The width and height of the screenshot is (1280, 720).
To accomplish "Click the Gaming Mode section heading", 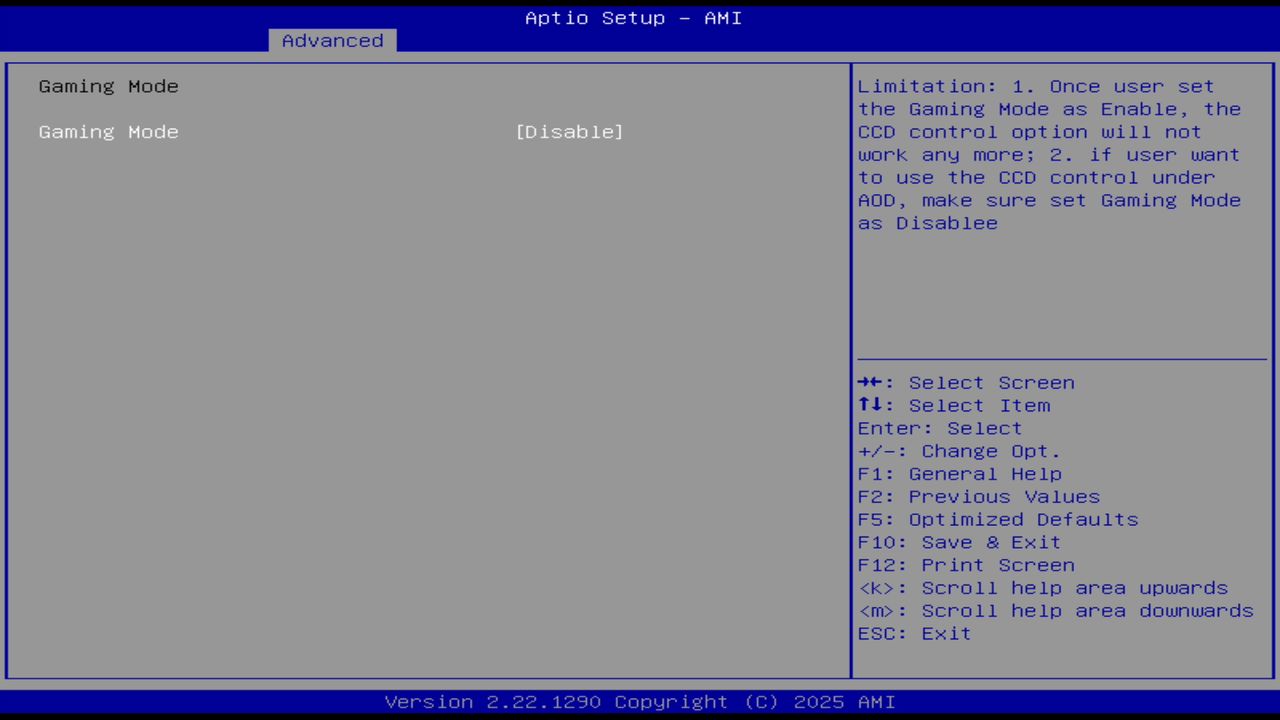I will (109, 86).
